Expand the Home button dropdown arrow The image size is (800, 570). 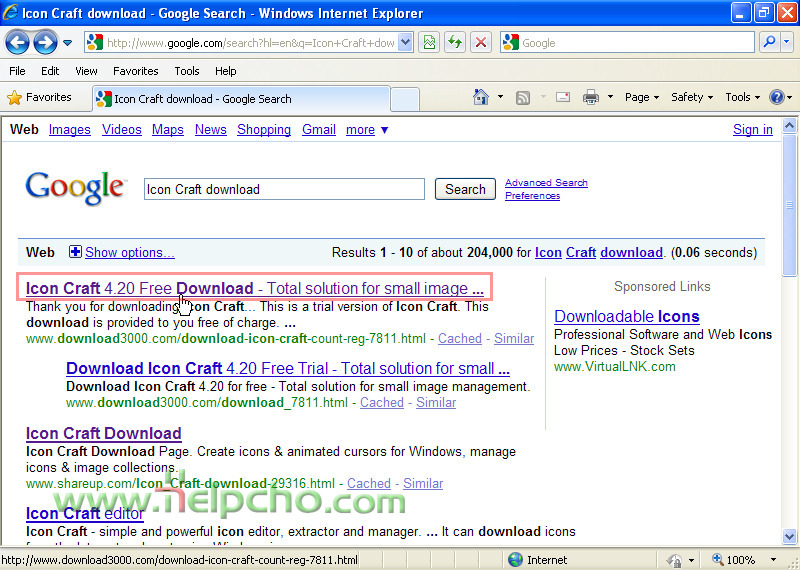pos(501,97)
